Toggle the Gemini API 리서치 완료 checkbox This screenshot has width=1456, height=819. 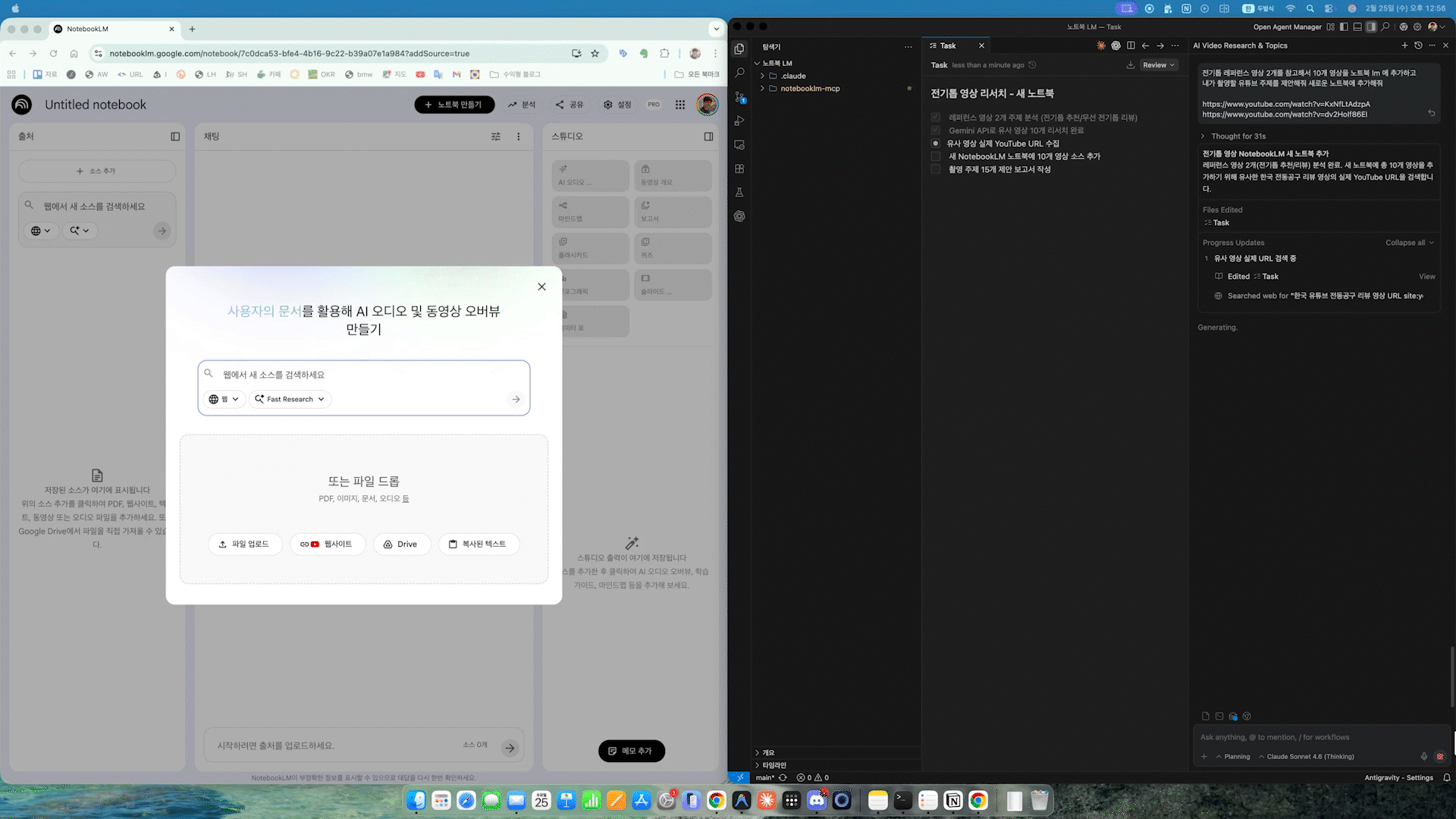point(936,130)
